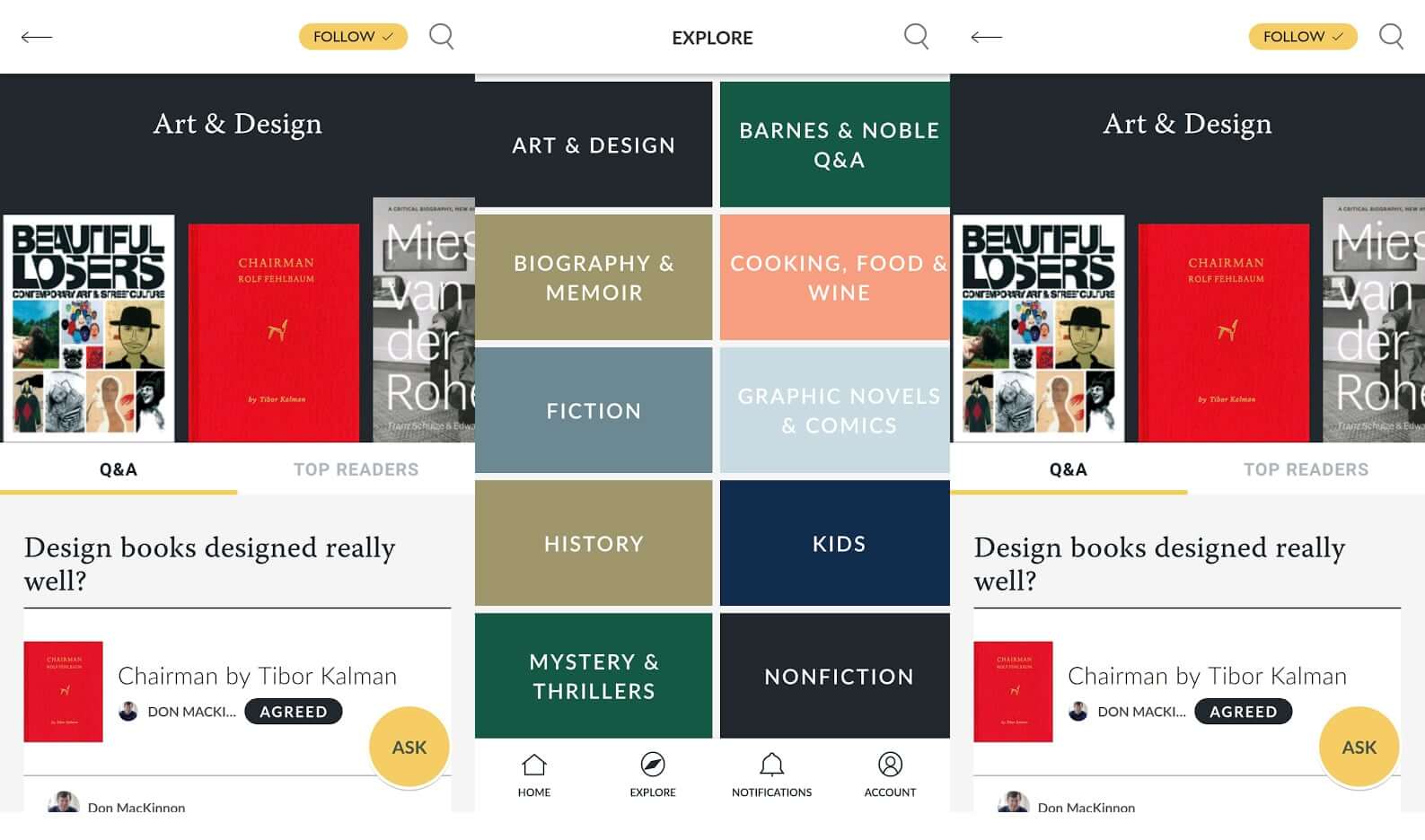
Task: Tap DON MACKI... avatar in left screen answer
Action: [x=128, y=712]
